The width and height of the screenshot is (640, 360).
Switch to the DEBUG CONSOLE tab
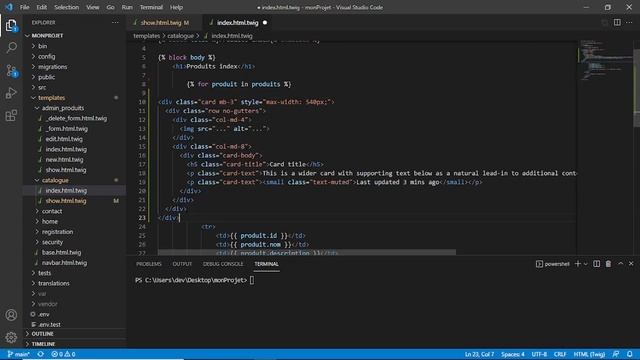223,264
